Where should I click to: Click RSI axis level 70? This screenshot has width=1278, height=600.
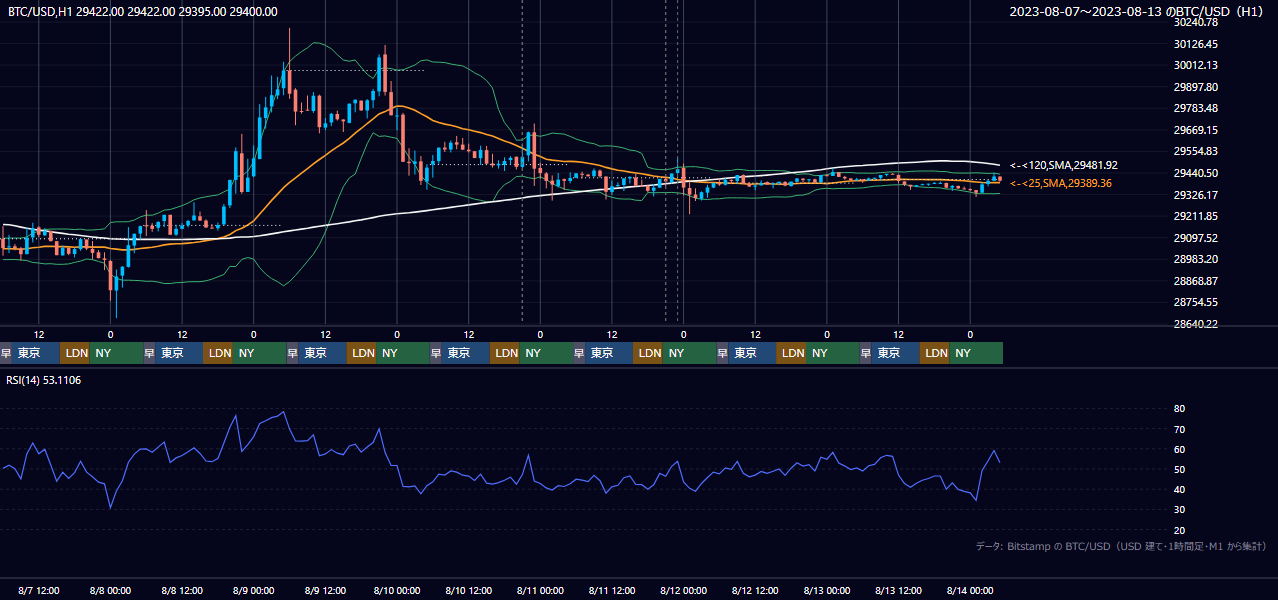click(1179, 429)
